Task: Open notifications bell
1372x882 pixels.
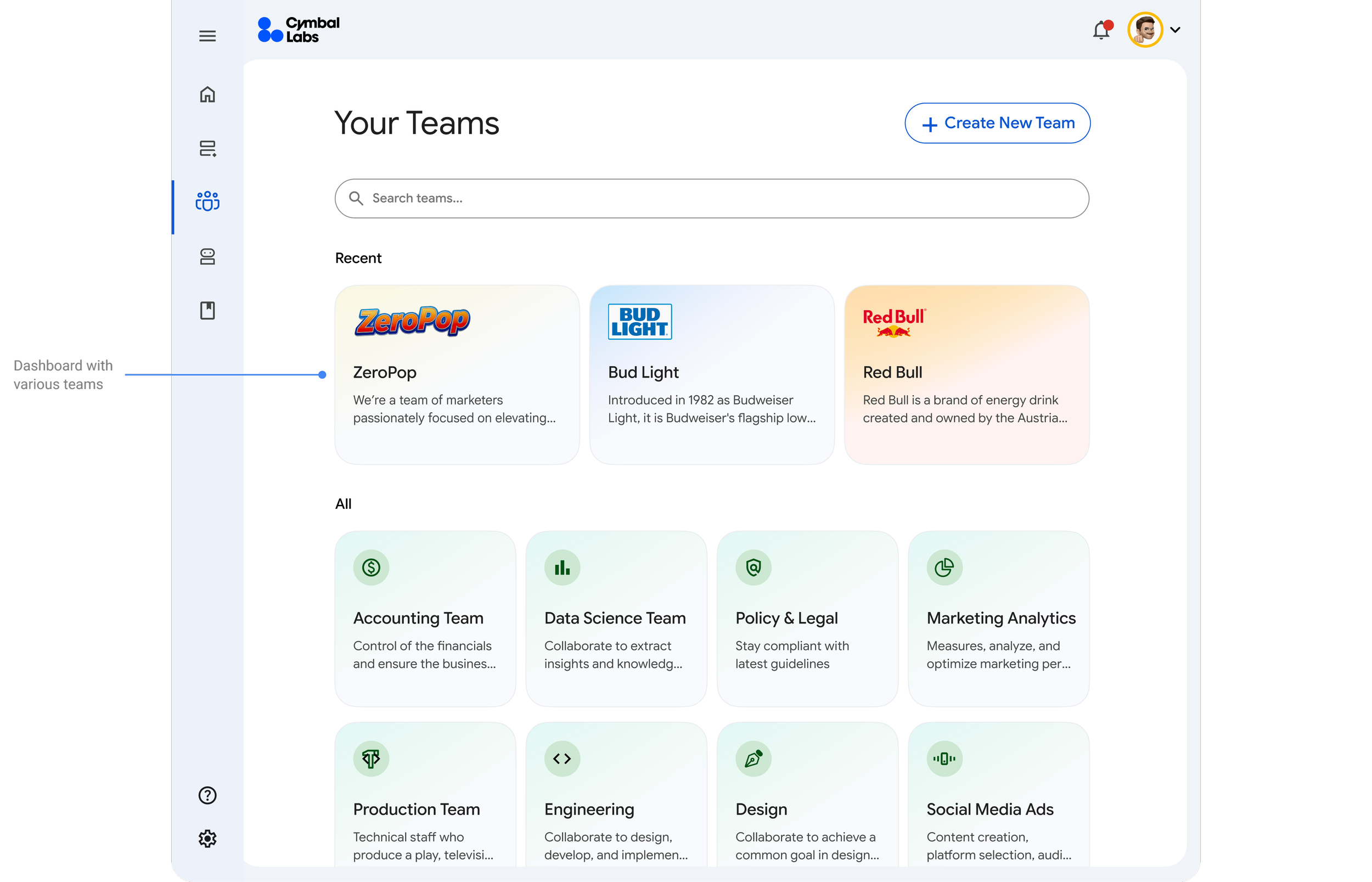Action: (x=1102, y=30)
